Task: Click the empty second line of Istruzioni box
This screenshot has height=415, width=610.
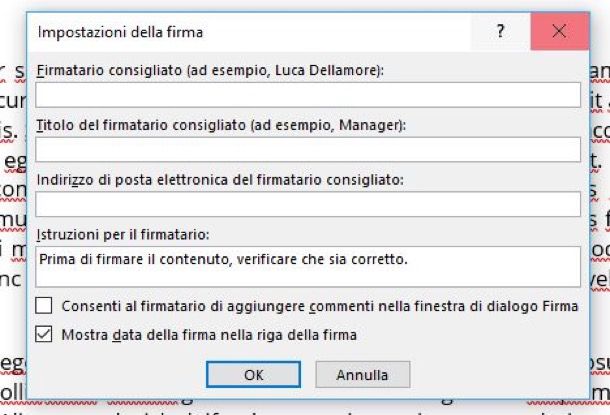Action: pyautogui.click(x=308, y=277)
